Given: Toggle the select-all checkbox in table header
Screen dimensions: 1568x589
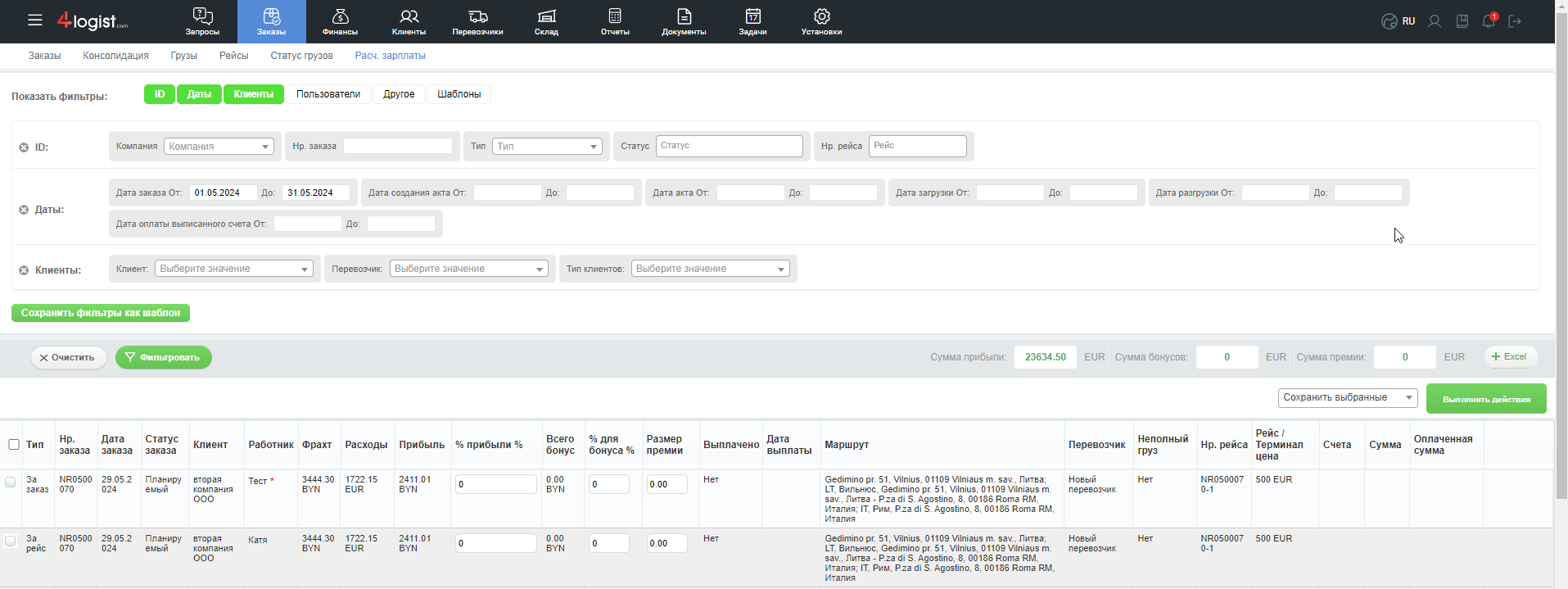Looking at the screenshot, I should coord(14,444).
